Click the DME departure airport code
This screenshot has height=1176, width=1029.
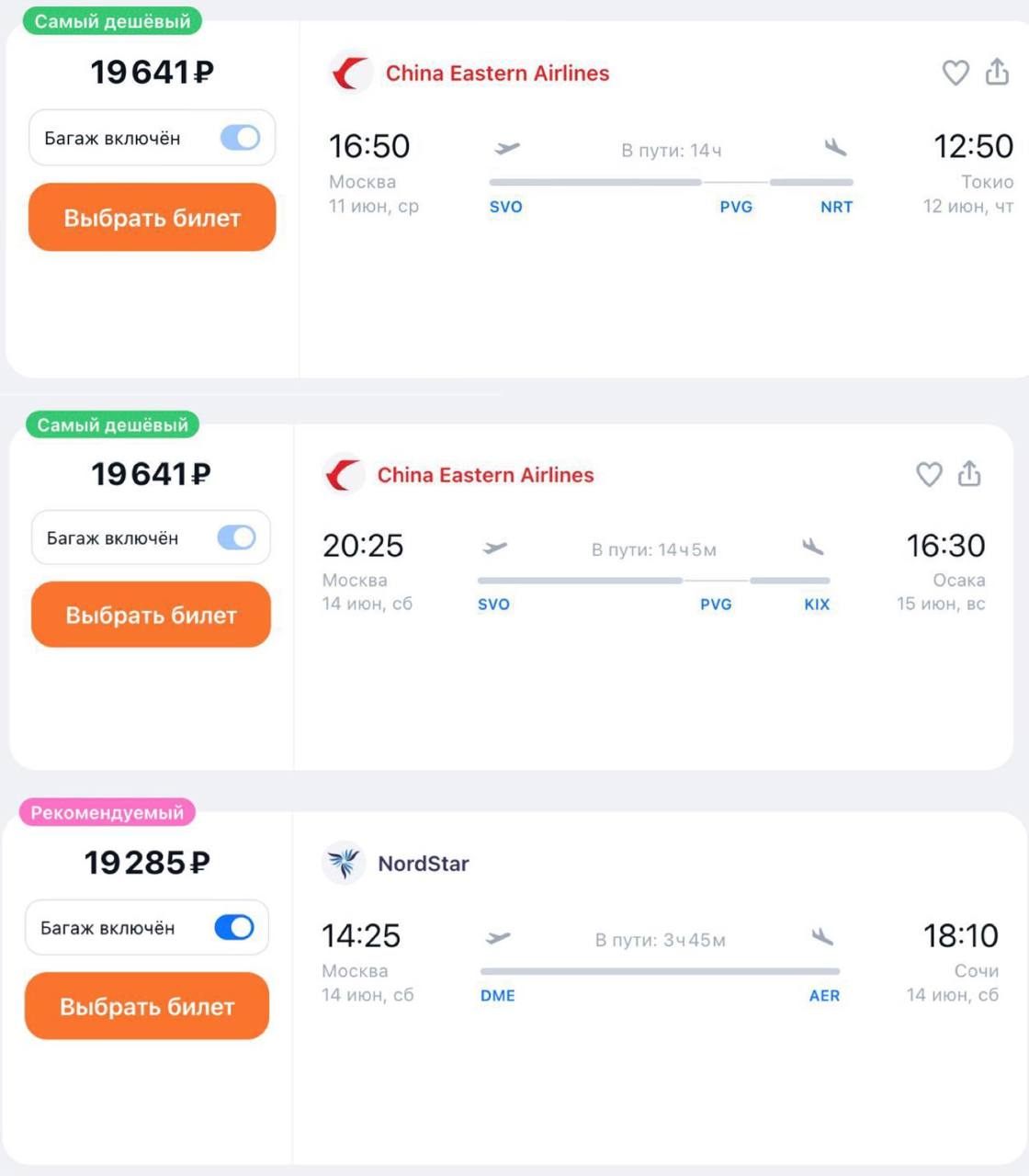(x=497, y=995)
